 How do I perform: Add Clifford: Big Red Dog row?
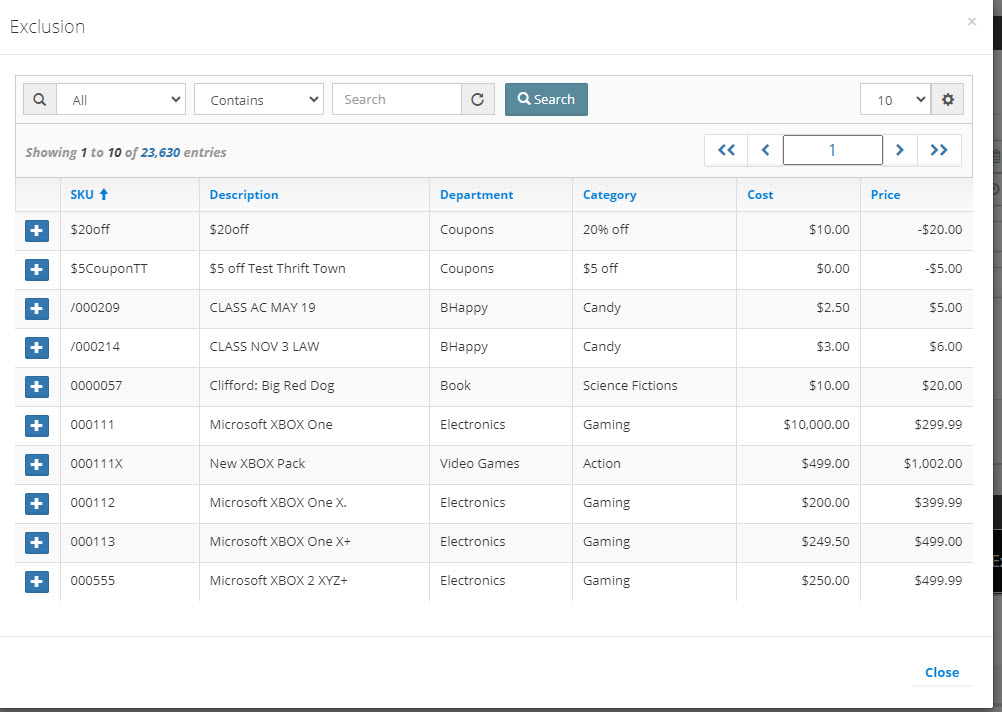click(37, 387)
